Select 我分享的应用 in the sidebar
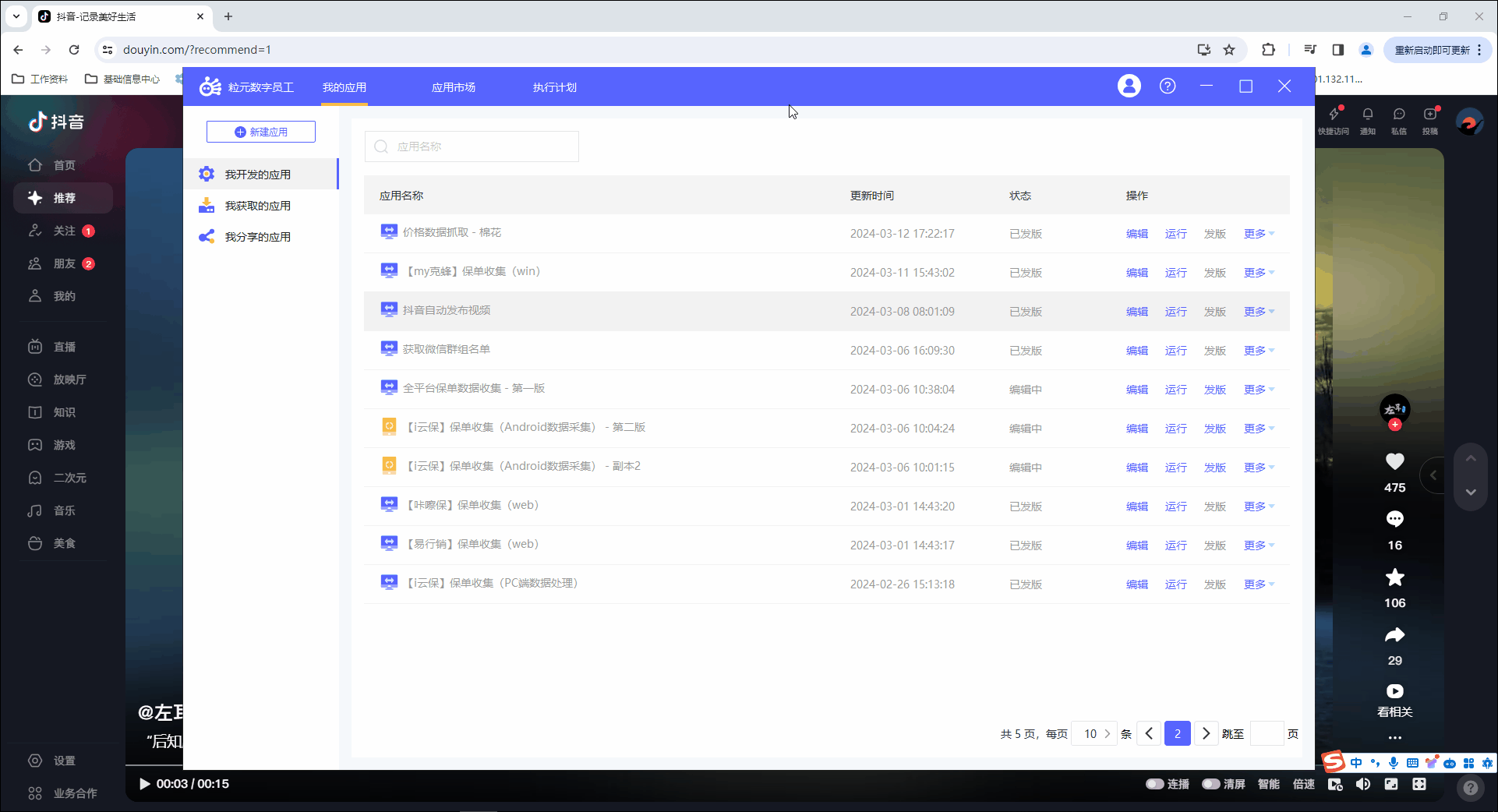Image resolution: width=1498 pixels, height=812 pixels. coord(261,236)
